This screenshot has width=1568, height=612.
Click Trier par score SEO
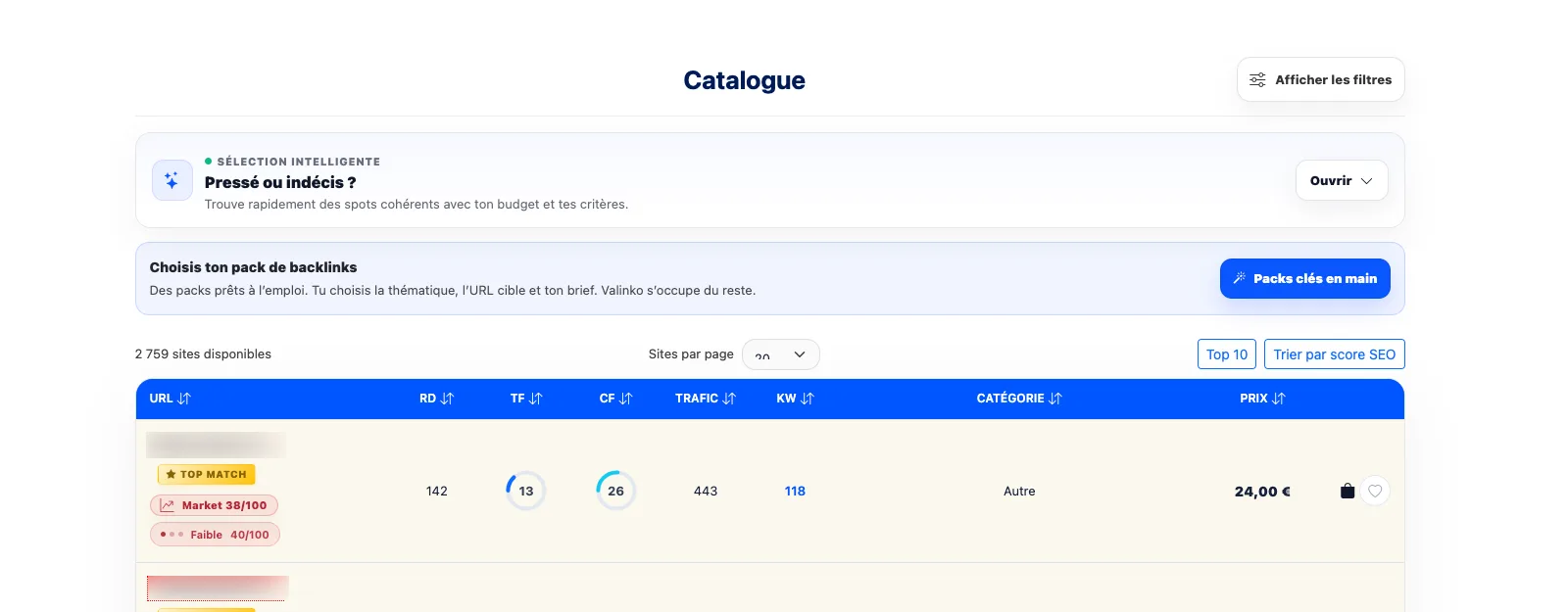[x=1334, y=354]
